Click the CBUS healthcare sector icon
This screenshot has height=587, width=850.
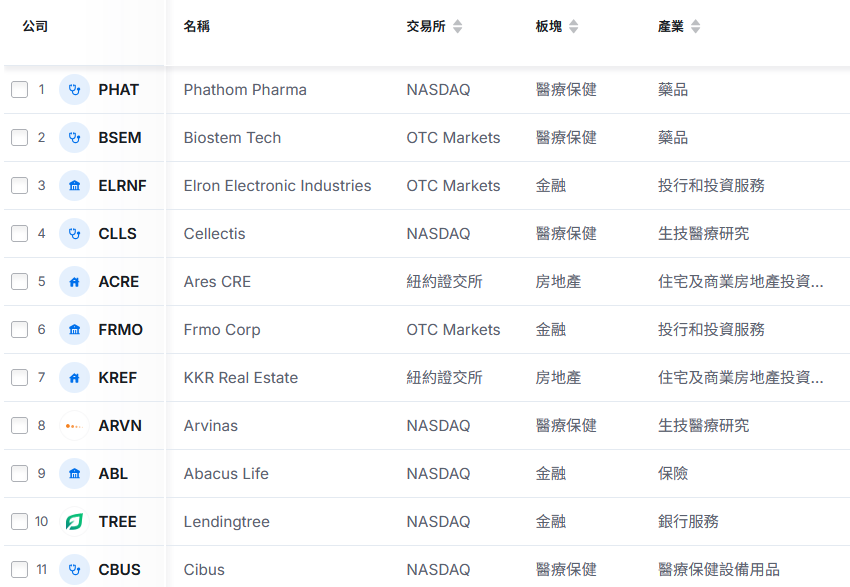[x=74, y=570]
